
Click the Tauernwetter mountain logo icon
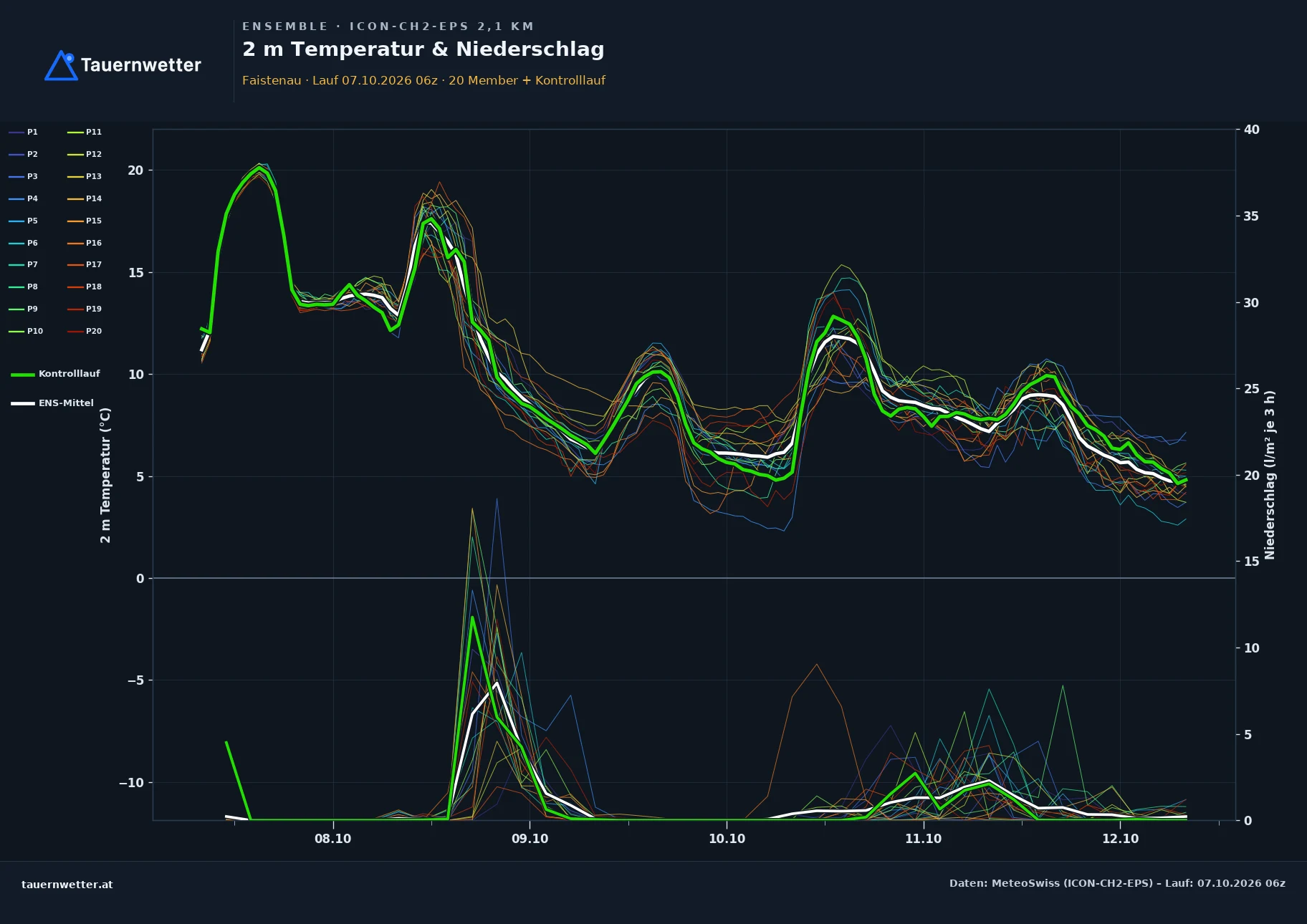pos(61,65)
